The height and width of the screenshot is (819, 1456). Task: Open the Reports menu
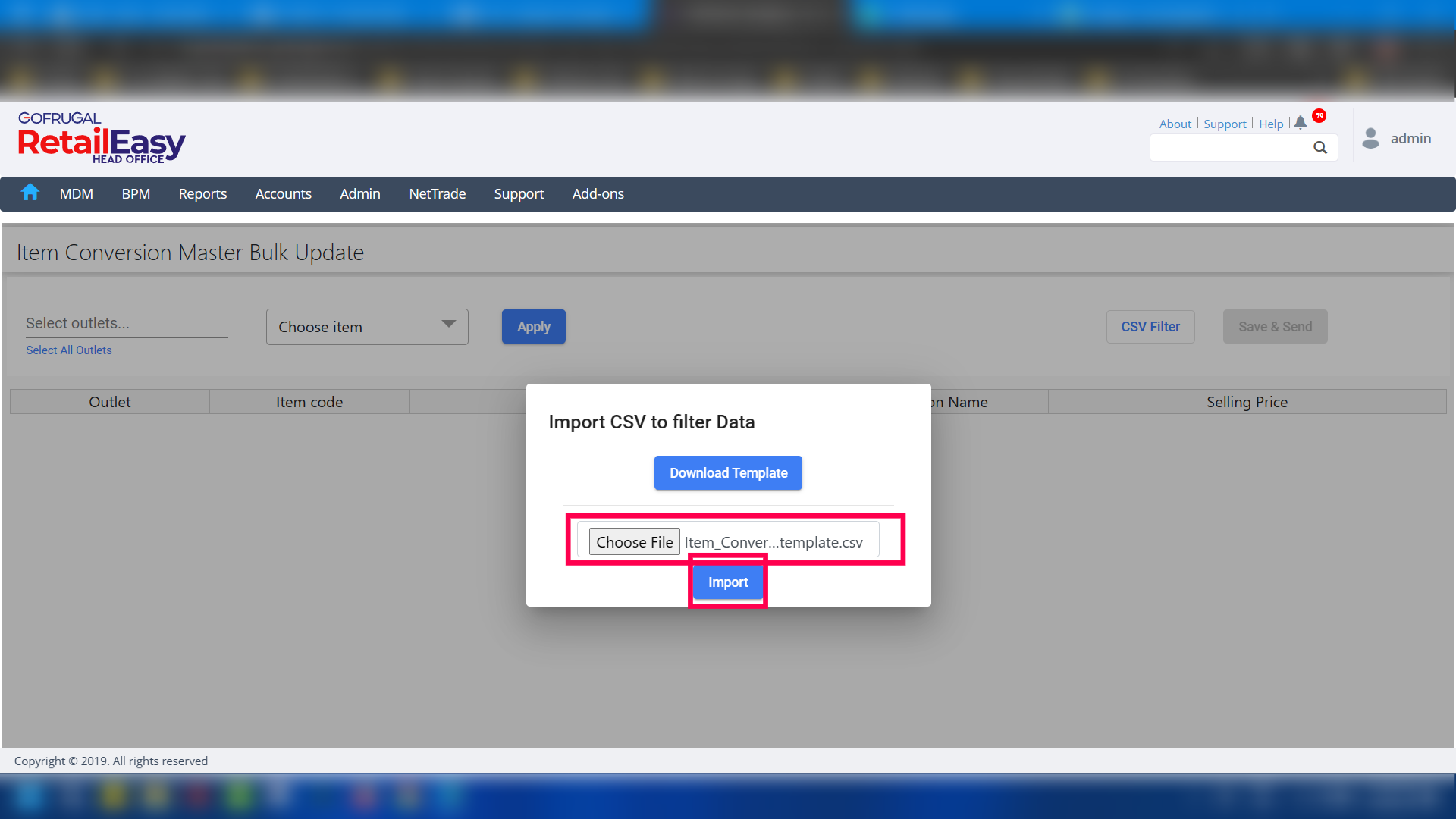[202, 194]
